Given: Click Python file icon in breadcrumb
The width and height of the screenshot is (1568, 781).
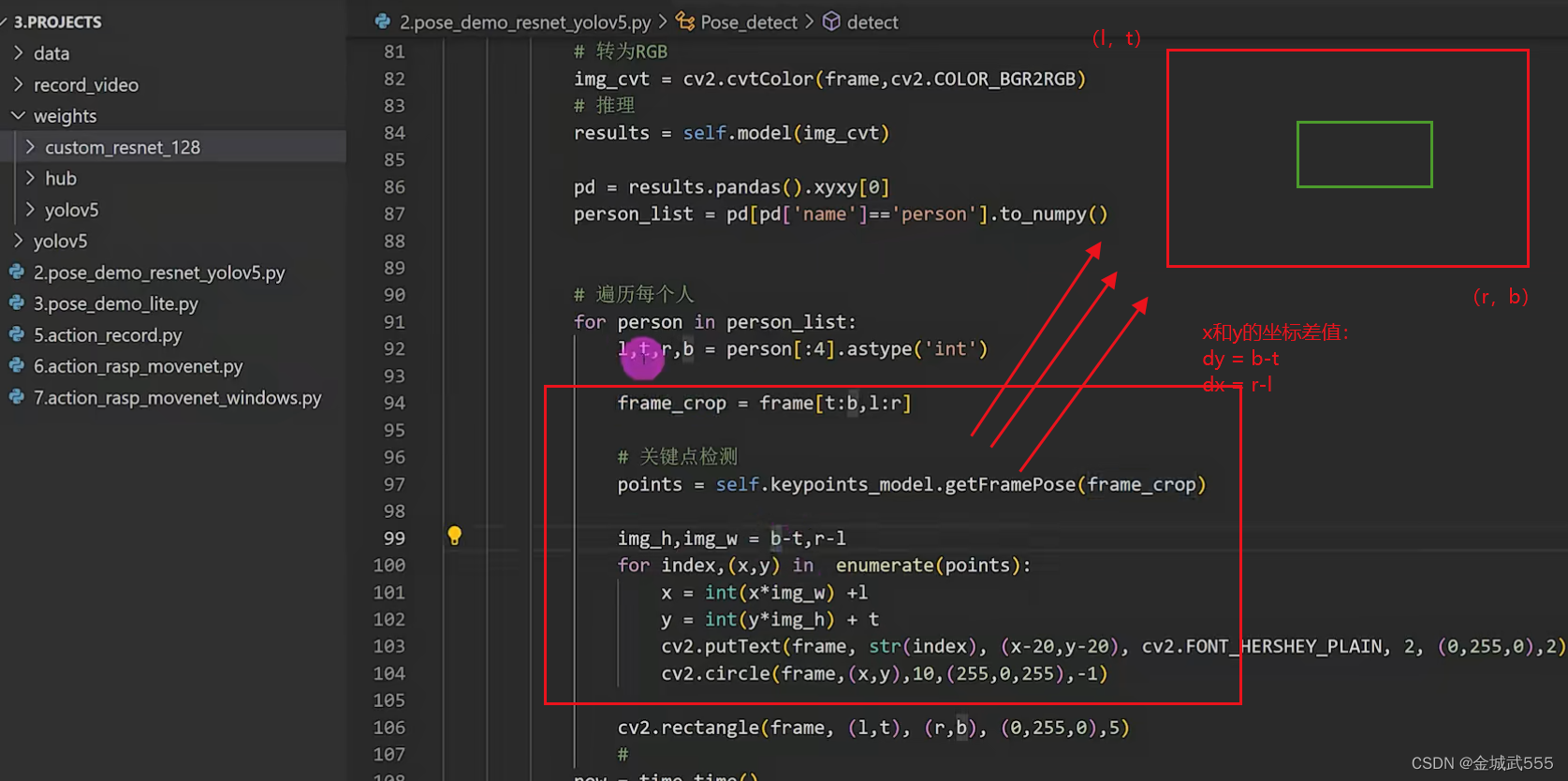Looking at the screenshot, I should coord(383,22).
